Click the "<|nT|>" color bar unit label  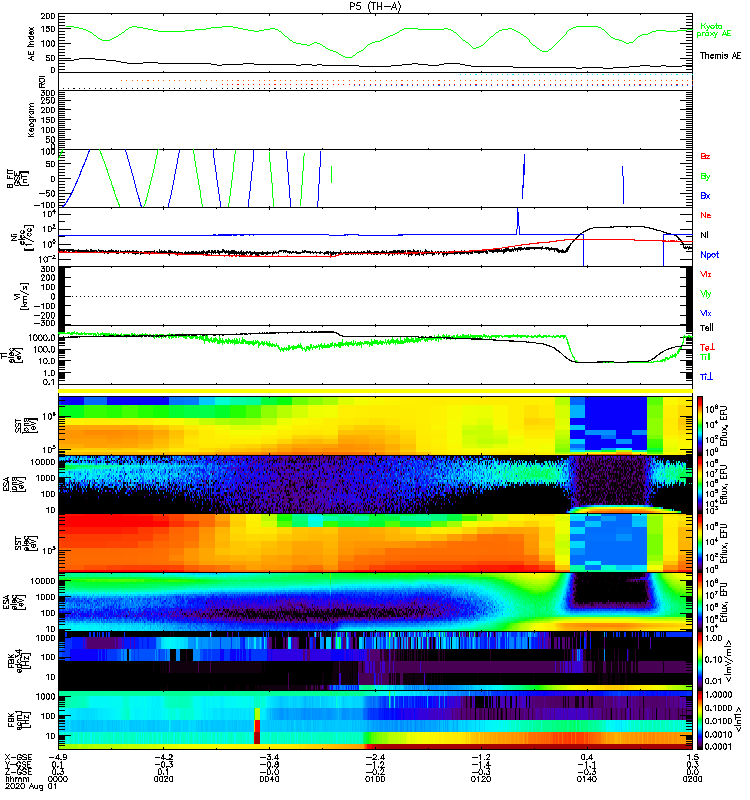(738, 720)
